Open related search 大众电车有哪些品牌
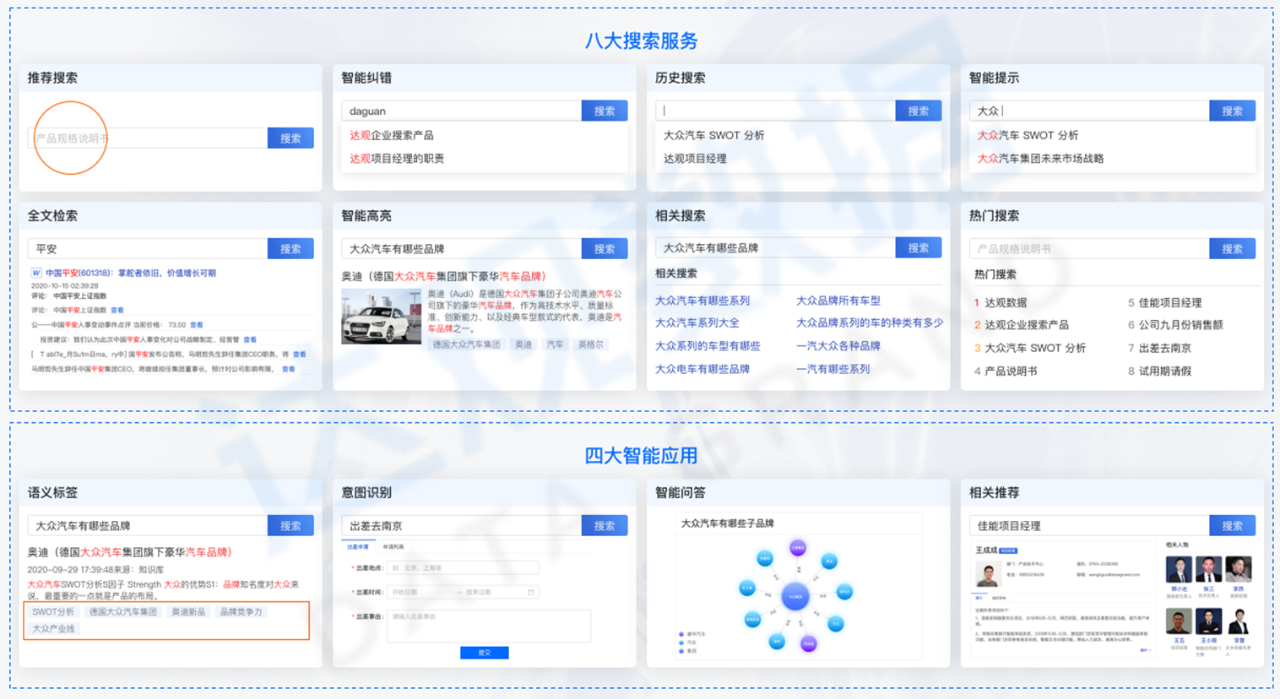The height and width of the screenshot is (699, 1280). point(702,369)
